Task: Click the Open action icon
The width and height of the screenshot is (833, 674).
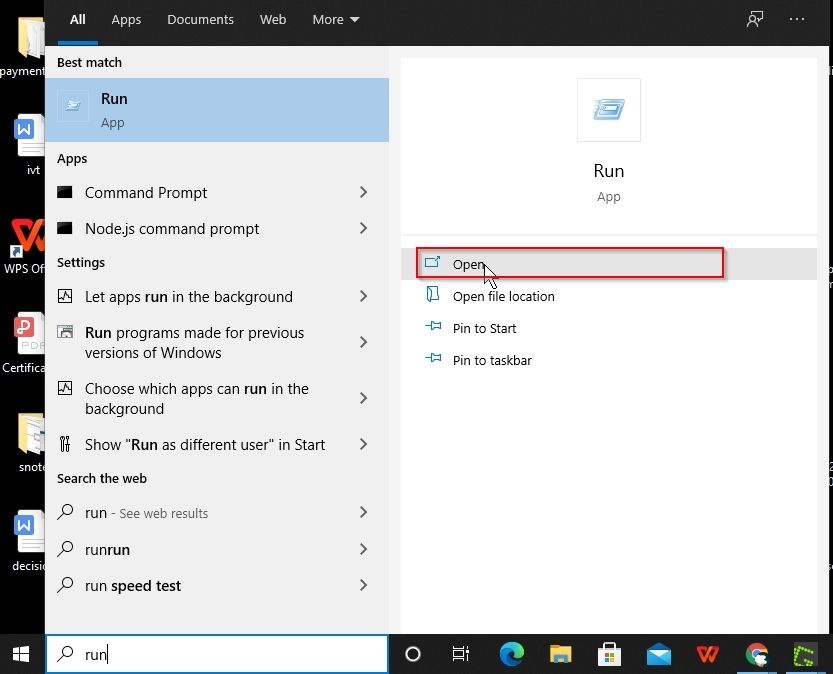Action: pos(432,262)
